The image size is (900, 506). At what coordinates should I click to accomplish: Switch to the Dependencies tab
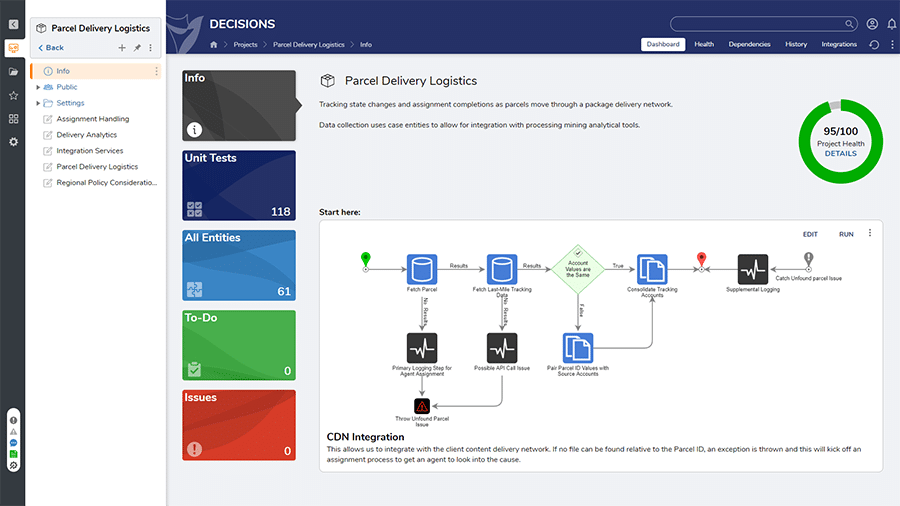click(x=749, y=45)
